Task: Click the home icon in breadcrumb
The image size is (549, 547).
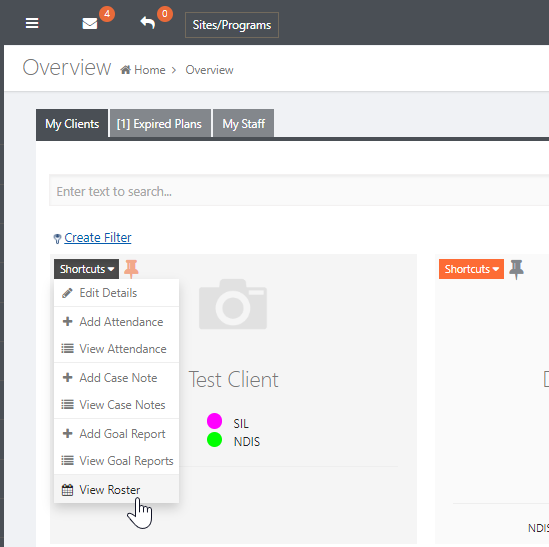Action: 125,70
